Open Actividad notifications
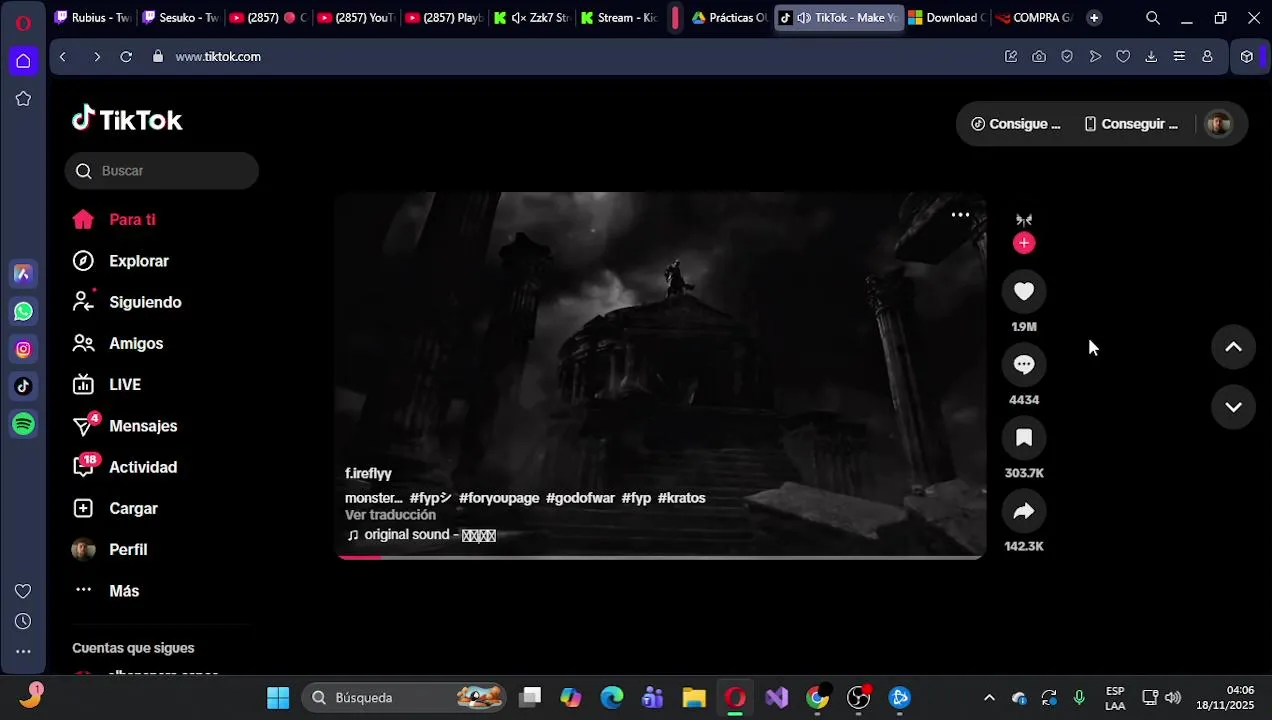Viewport: 1272px width, 720px height. point(143,467)
